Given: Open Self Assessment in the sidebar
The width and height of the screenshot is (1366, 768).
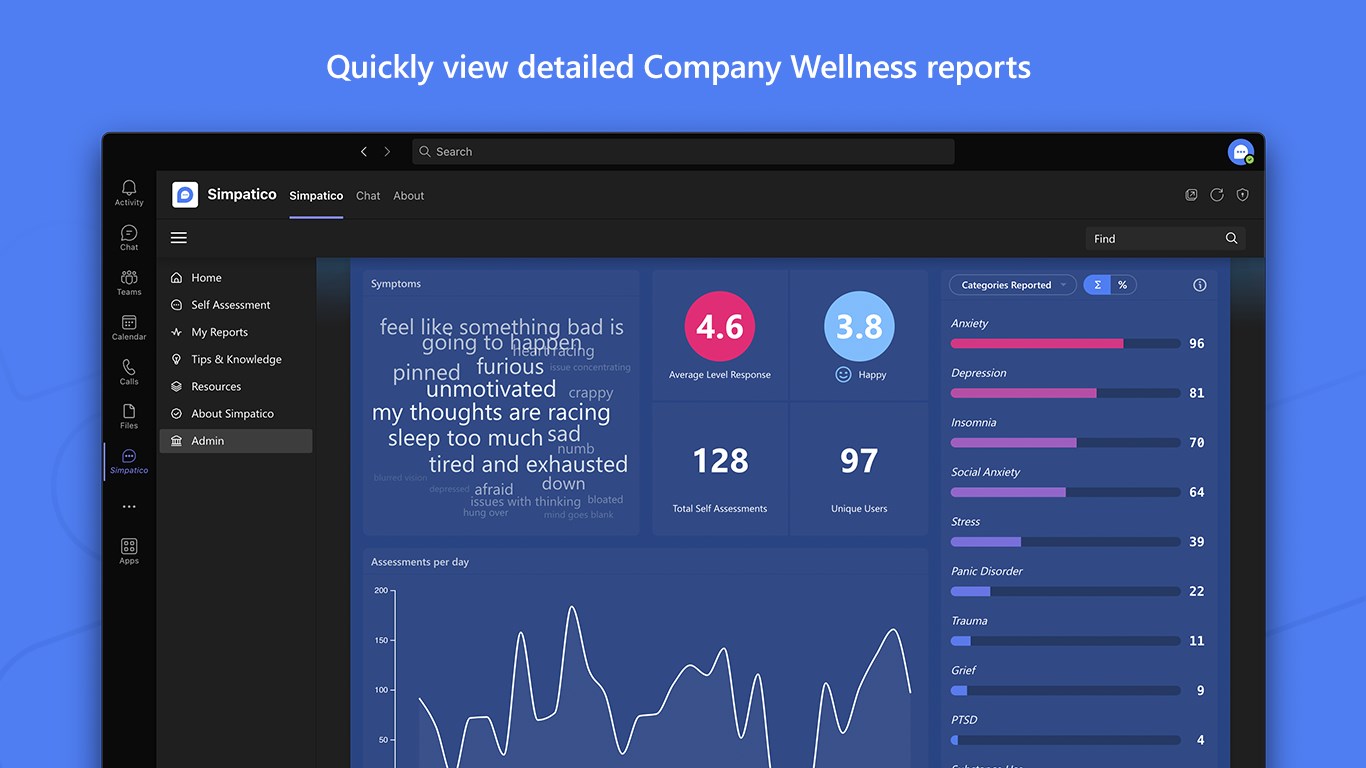Looking at the screenshot, I should pos(236,305).
